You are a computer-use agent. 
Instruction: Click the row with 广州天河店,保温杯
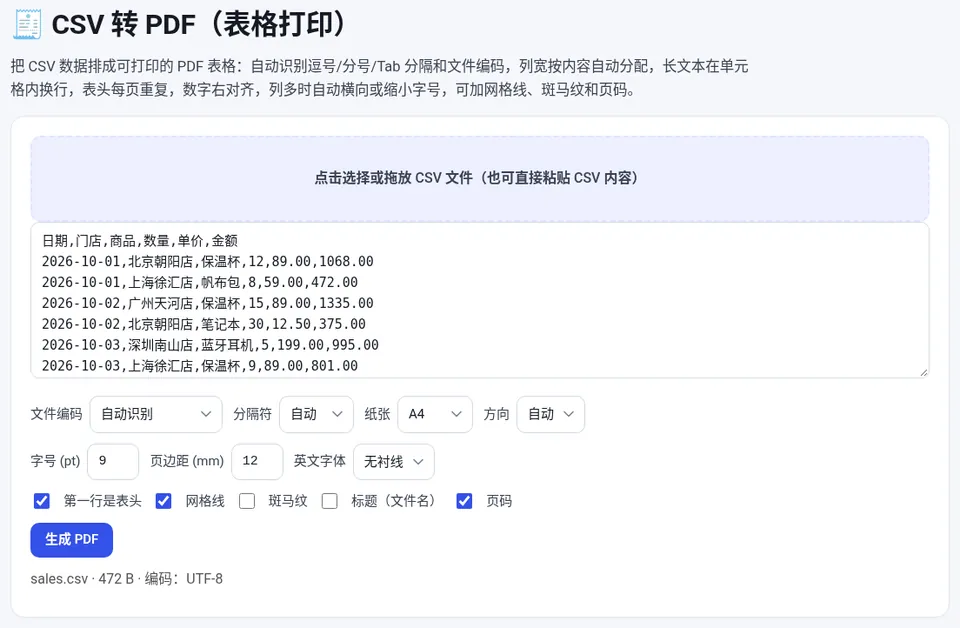(x=208, y=304)
